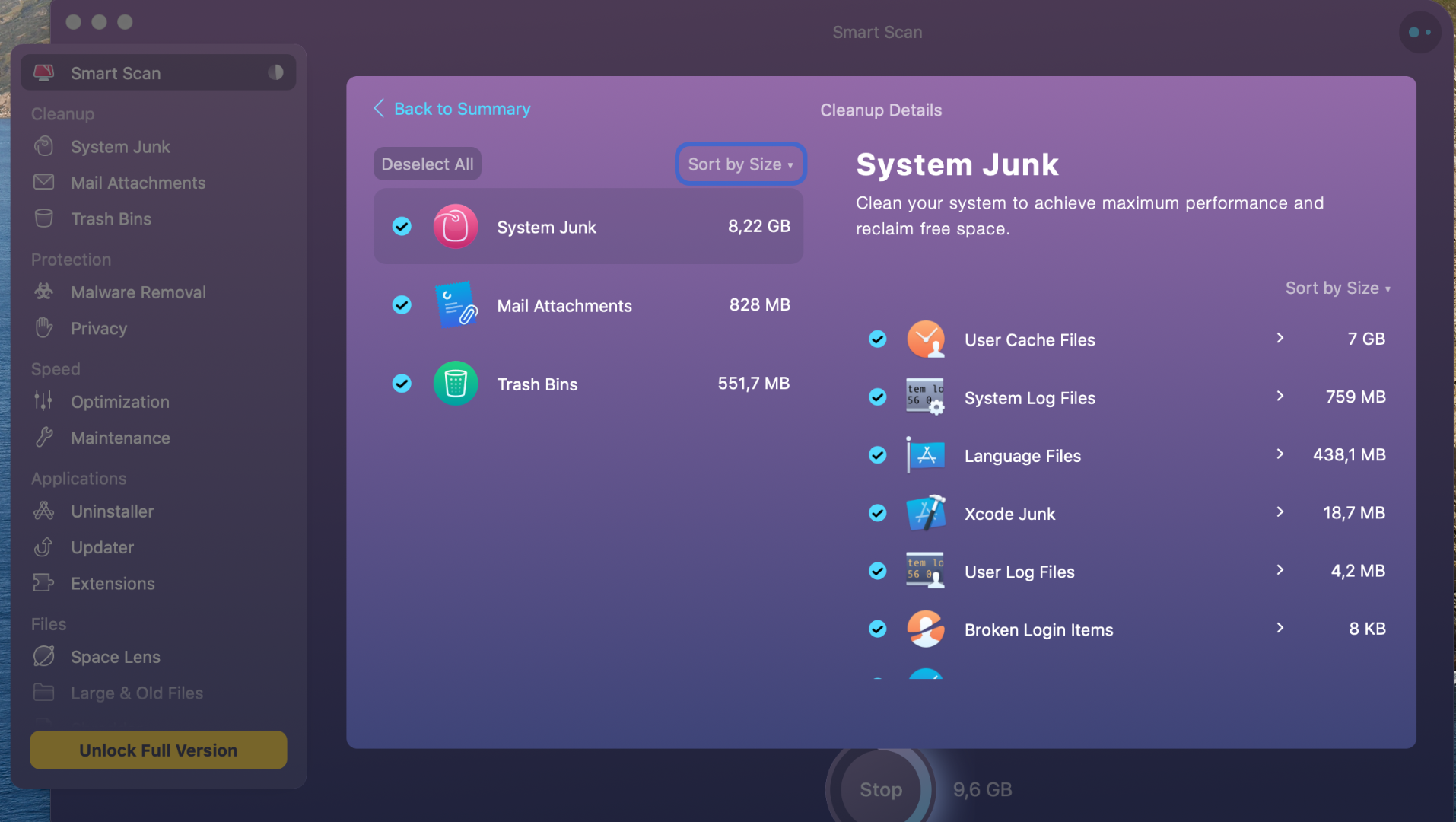Expand the System Log Files chevron
1456x822 pixels.
[x=1280, y=396]
